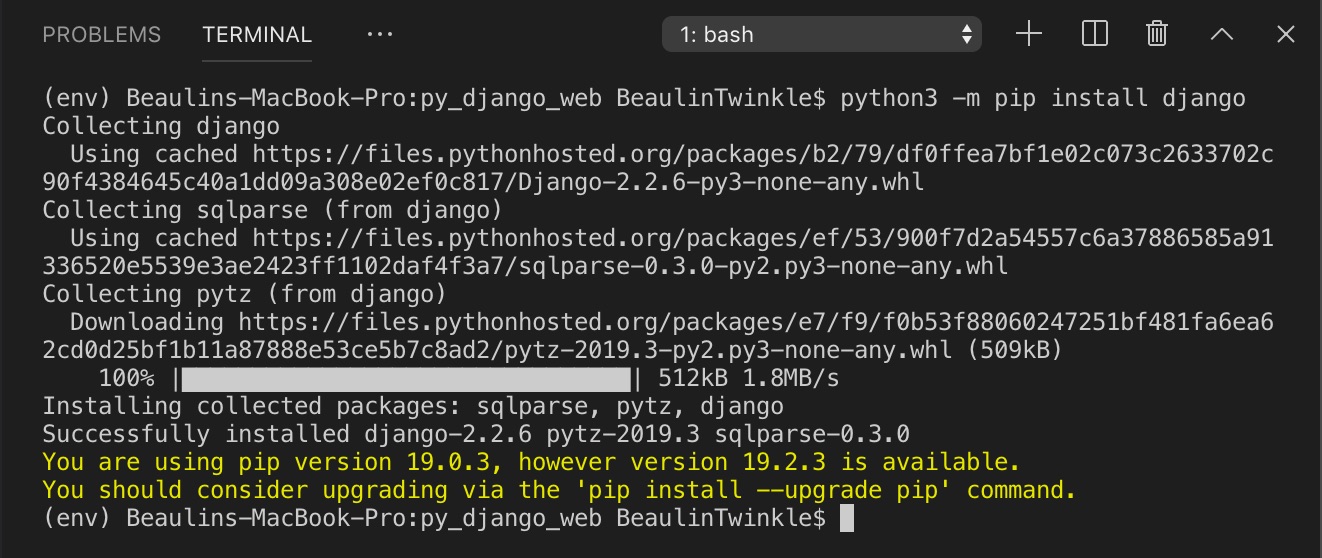This screenshot has height=558, width=1322.
Task: Click the yellow pip version 19.0.3 warning
Action: (530, 462)
